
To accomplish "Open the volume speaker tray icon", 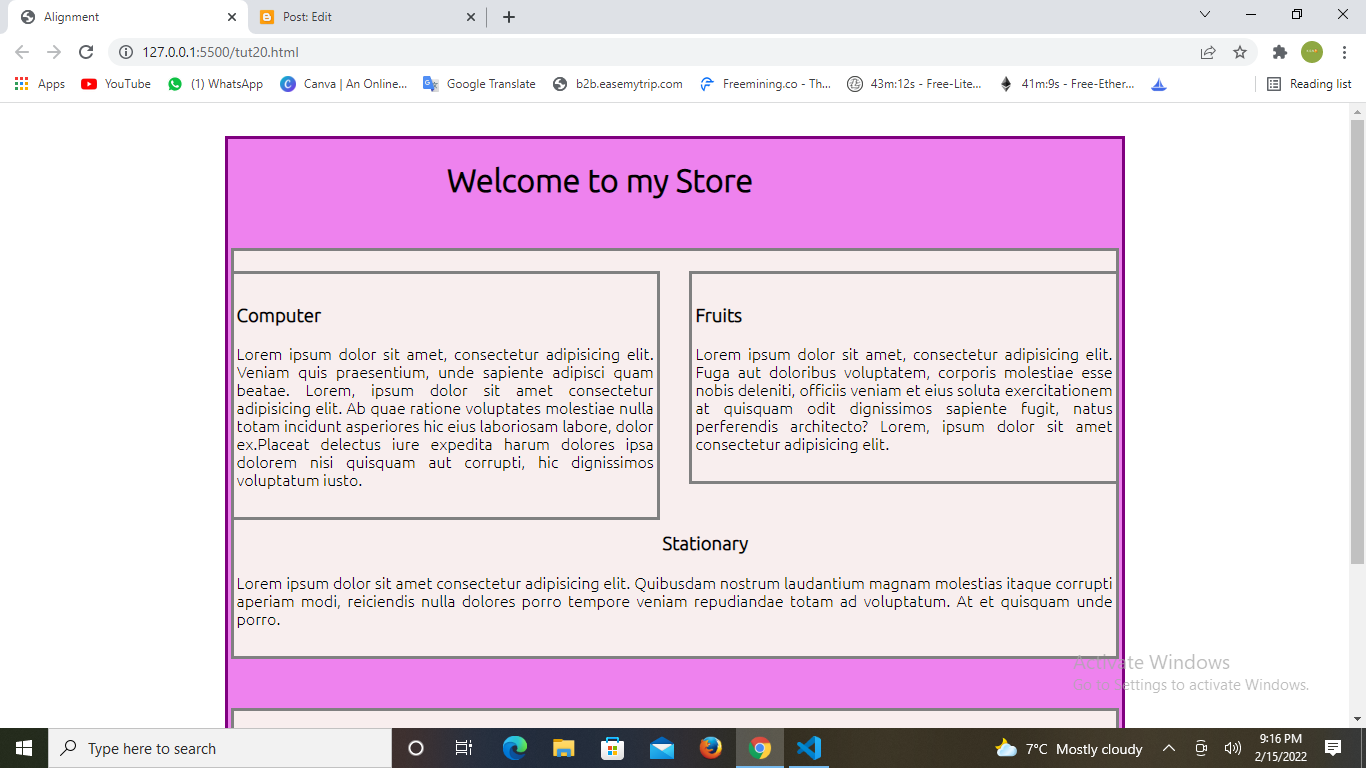I will [1232, 748].
